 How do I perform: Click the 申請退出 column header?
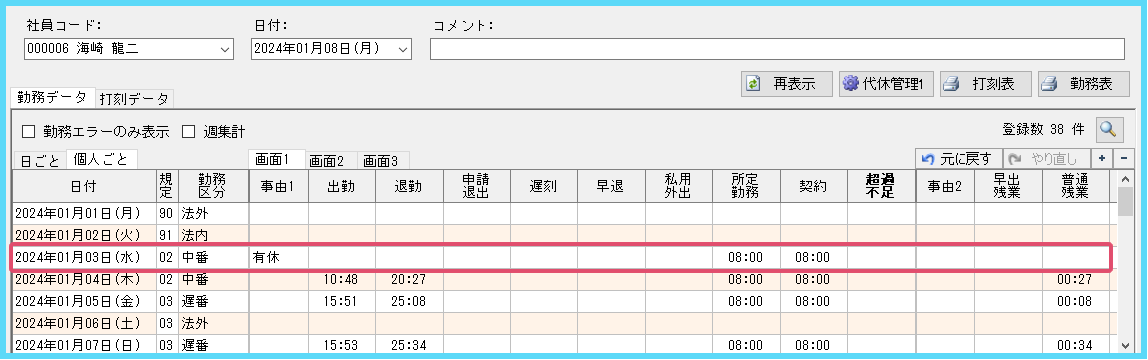[477, 187]
